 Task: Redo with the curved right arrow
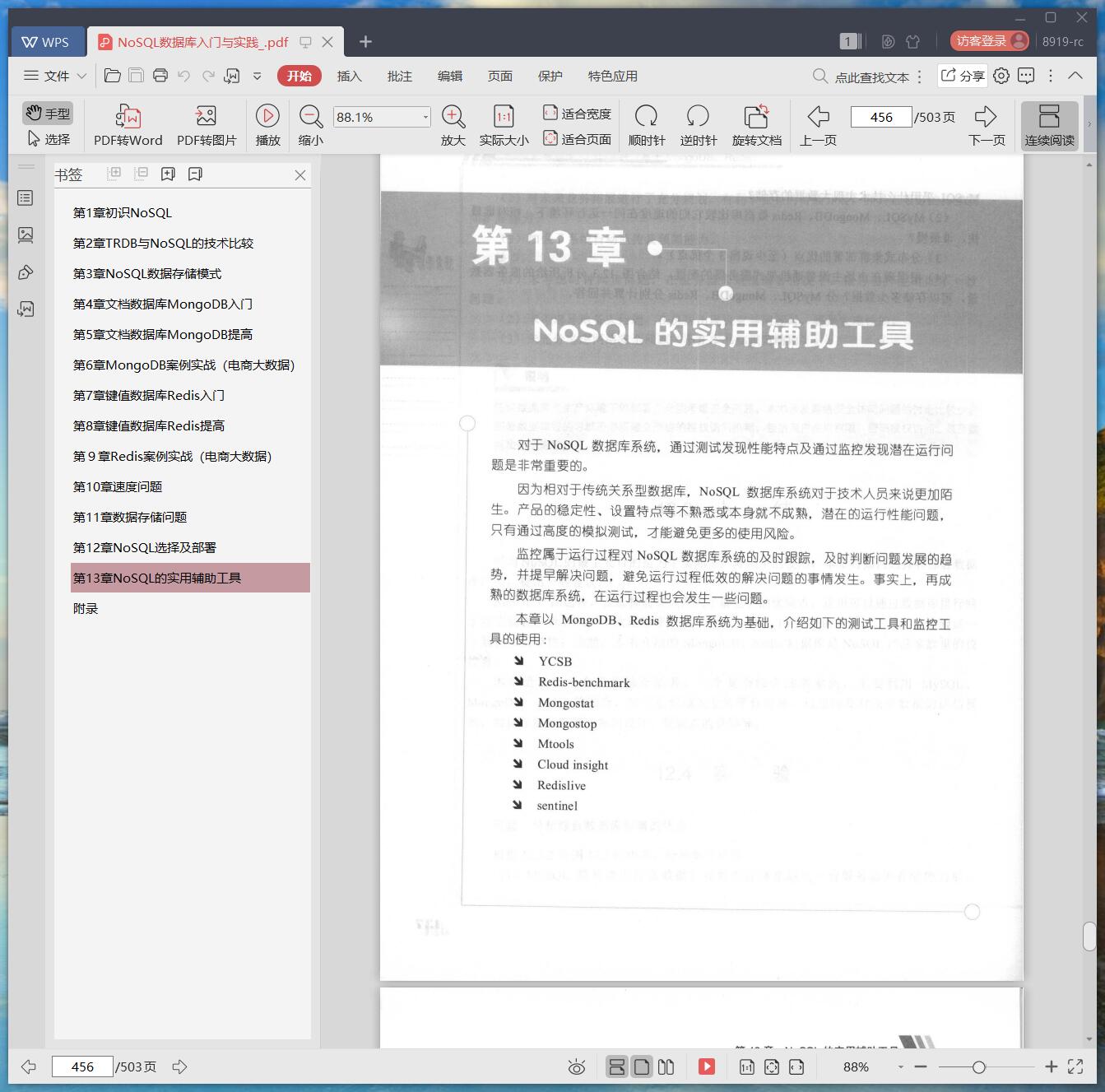pyautogui.click(x=208, y=76)
